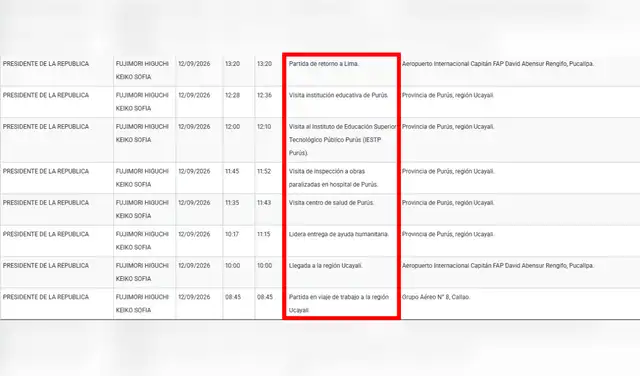Click 'Grupo Aéreo N° 8, Callao.' location
Viewport: 640px width, 376px height.
(436, 297)
